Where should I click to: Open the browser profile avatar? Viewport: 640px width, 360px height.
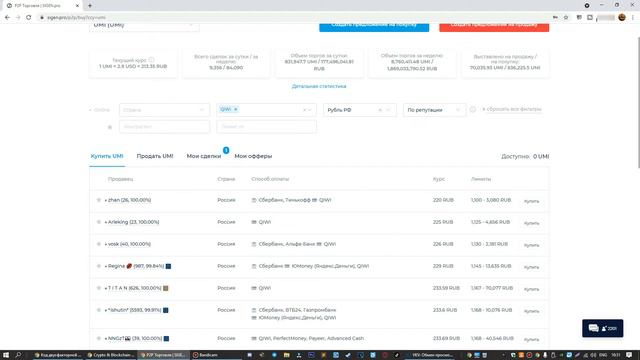(x=622, y=17)
